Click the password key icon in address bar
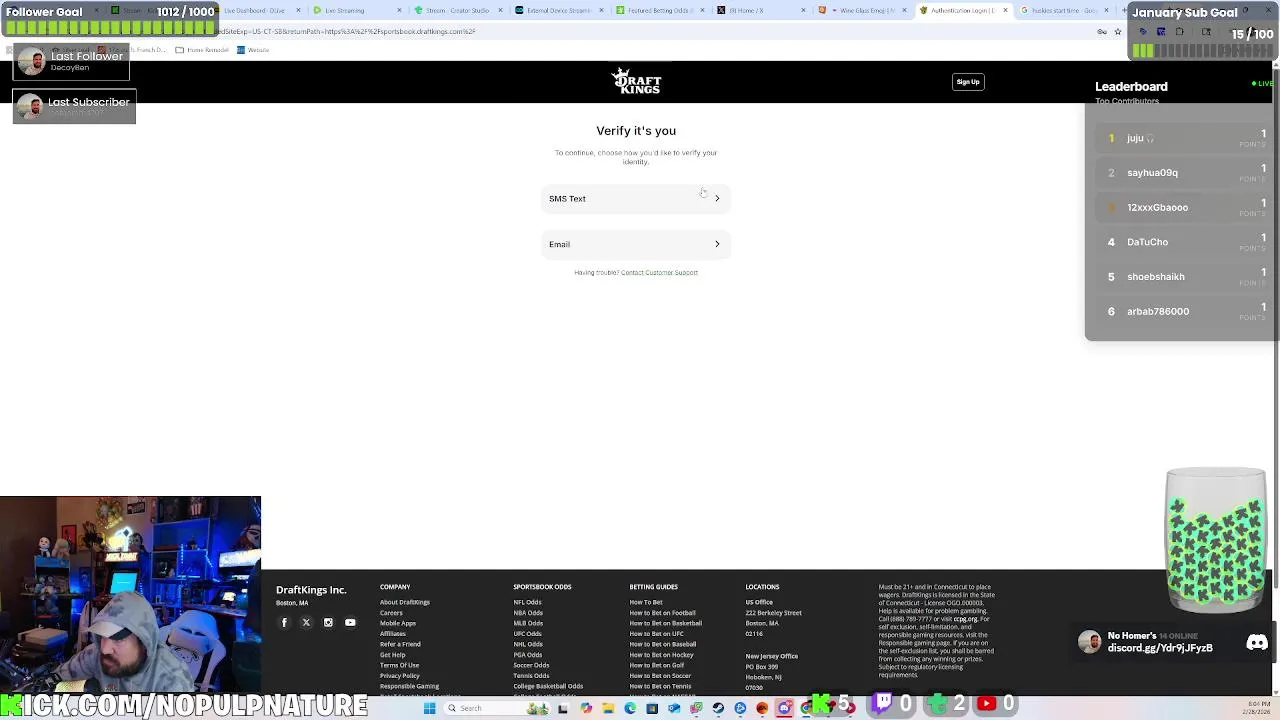 [1102, 32]
